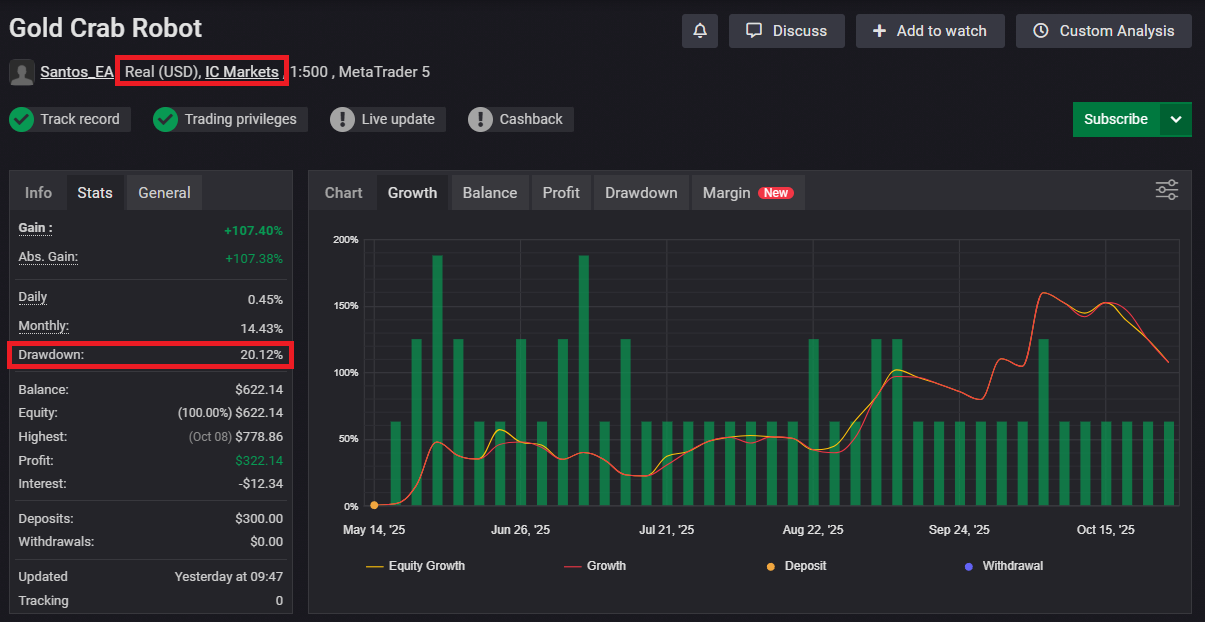Click the notification bell icon
Image resolution: width=1205 pixels, height=622 pixels.
pos(699,30)
